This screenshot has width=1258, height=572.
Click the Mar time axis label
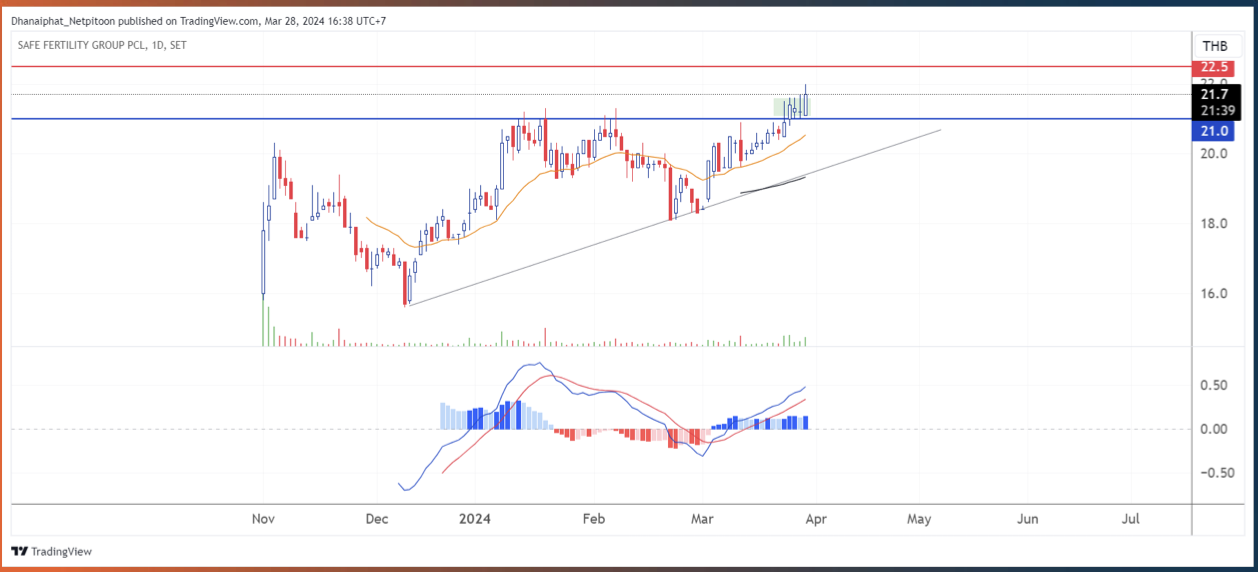tap(703, 519)
